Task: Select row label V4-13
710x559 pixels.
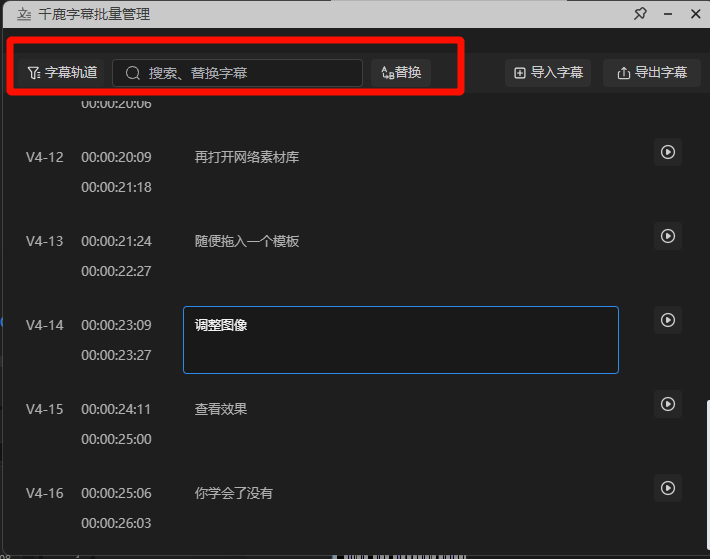Action: point(44,241)
